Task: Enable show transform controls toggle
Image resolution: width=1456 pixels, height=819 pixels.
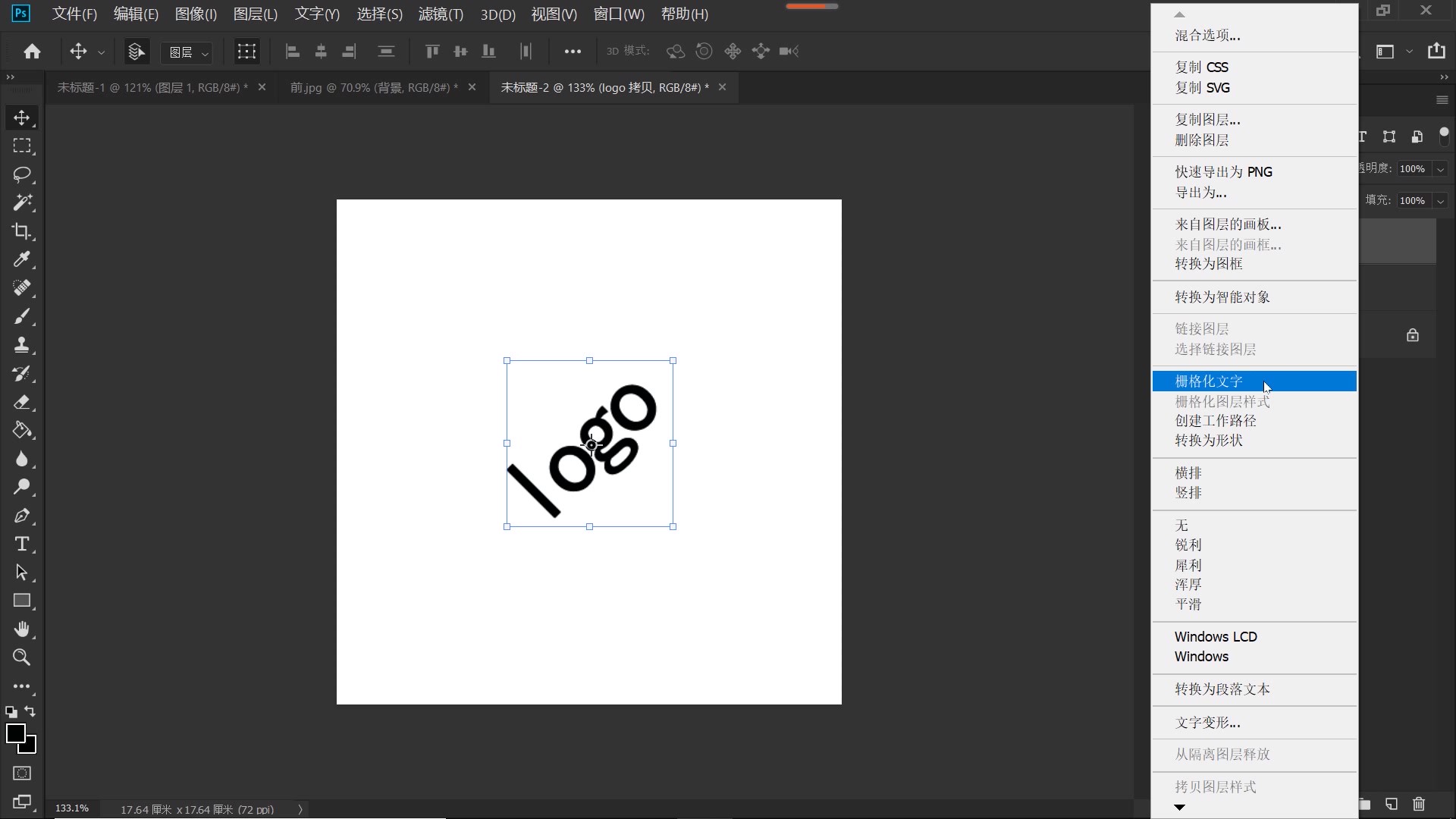Action: pyautogui.click(x=246, y=52)
